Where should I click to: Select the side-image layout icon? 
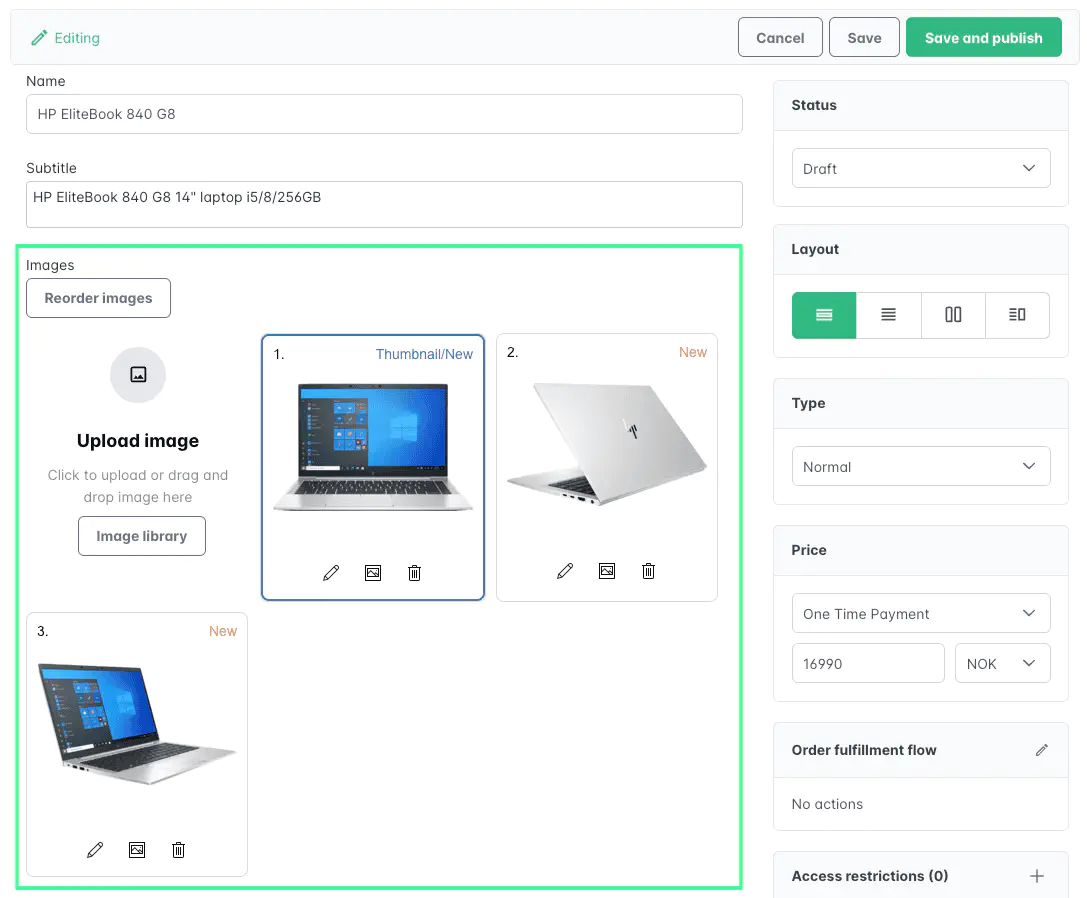(1017, 315)
